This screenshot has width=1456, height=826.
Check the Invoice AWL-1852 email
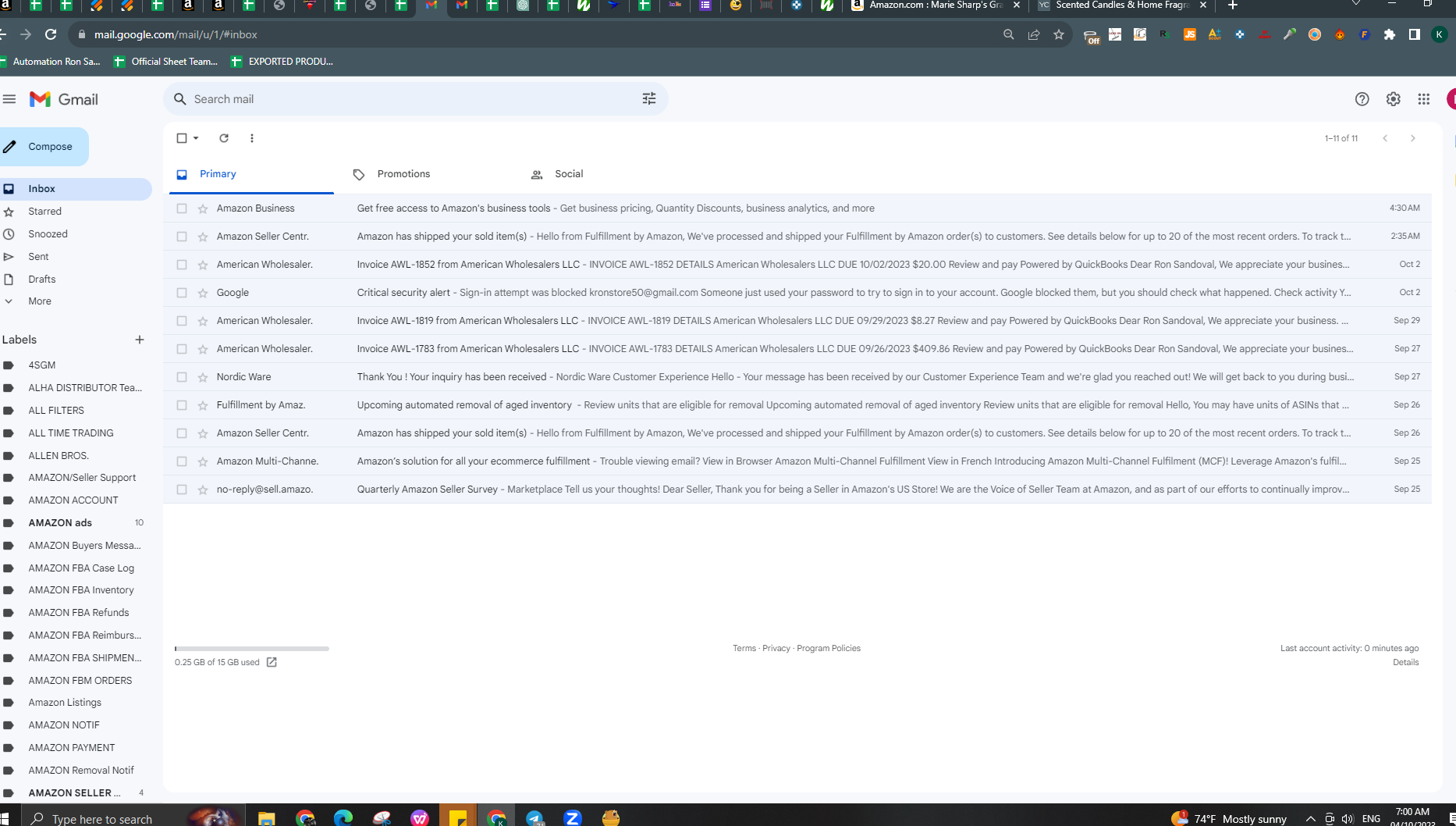click(x=182, y=265)
